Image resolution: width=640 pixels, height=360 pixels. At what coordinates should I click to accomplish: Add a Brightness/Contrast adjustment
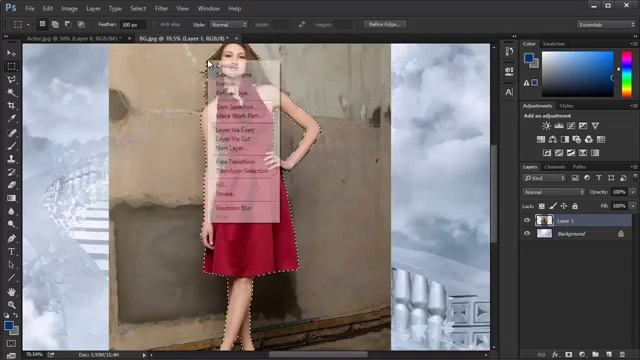click(x=547, y=126)
